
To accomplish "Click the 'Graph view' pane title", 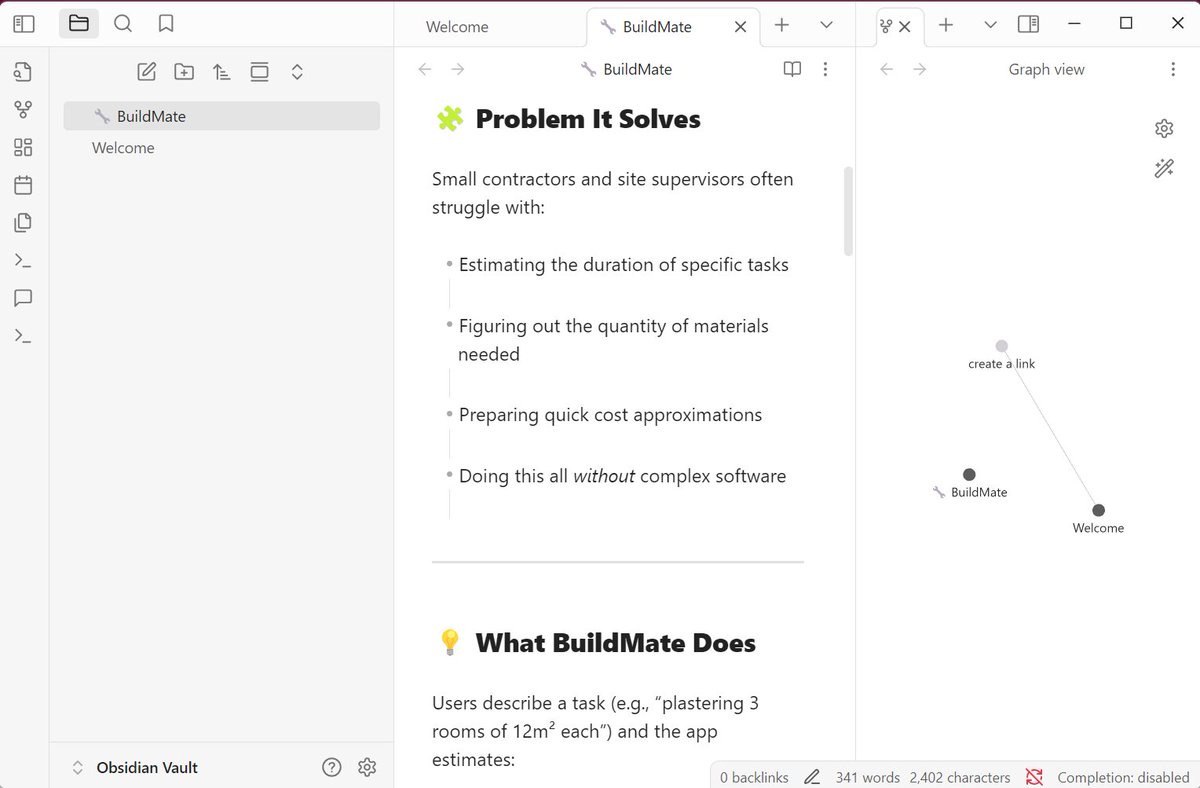I will point(1046,69).
